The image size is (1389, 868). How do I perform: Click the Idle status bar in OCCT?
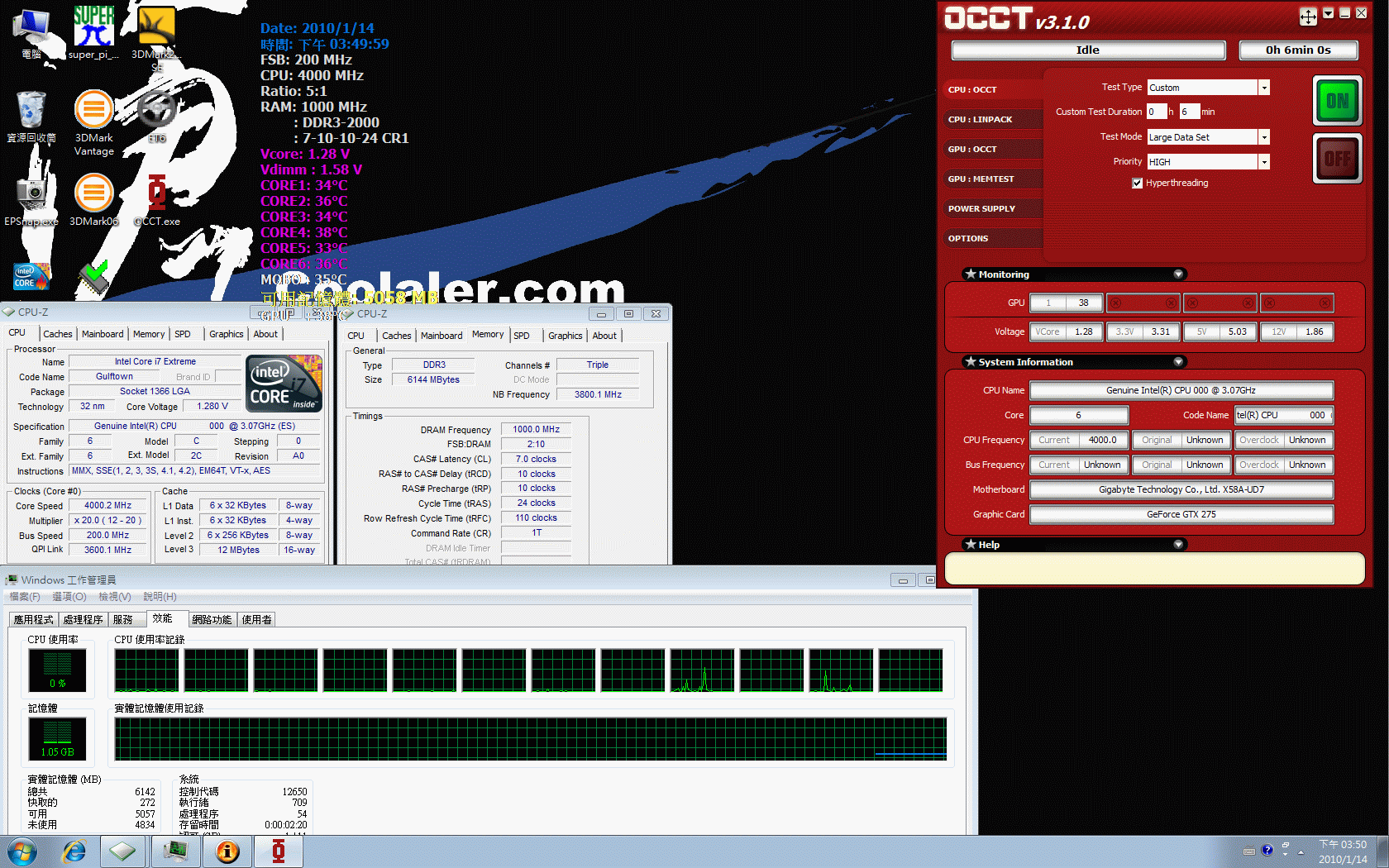coord(1088,50)
